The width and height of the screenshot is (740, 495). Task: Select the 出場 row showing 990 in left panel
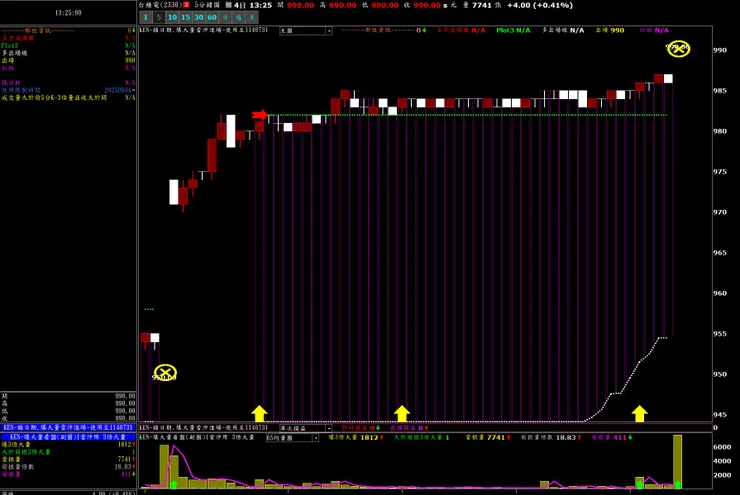point(68,60)
